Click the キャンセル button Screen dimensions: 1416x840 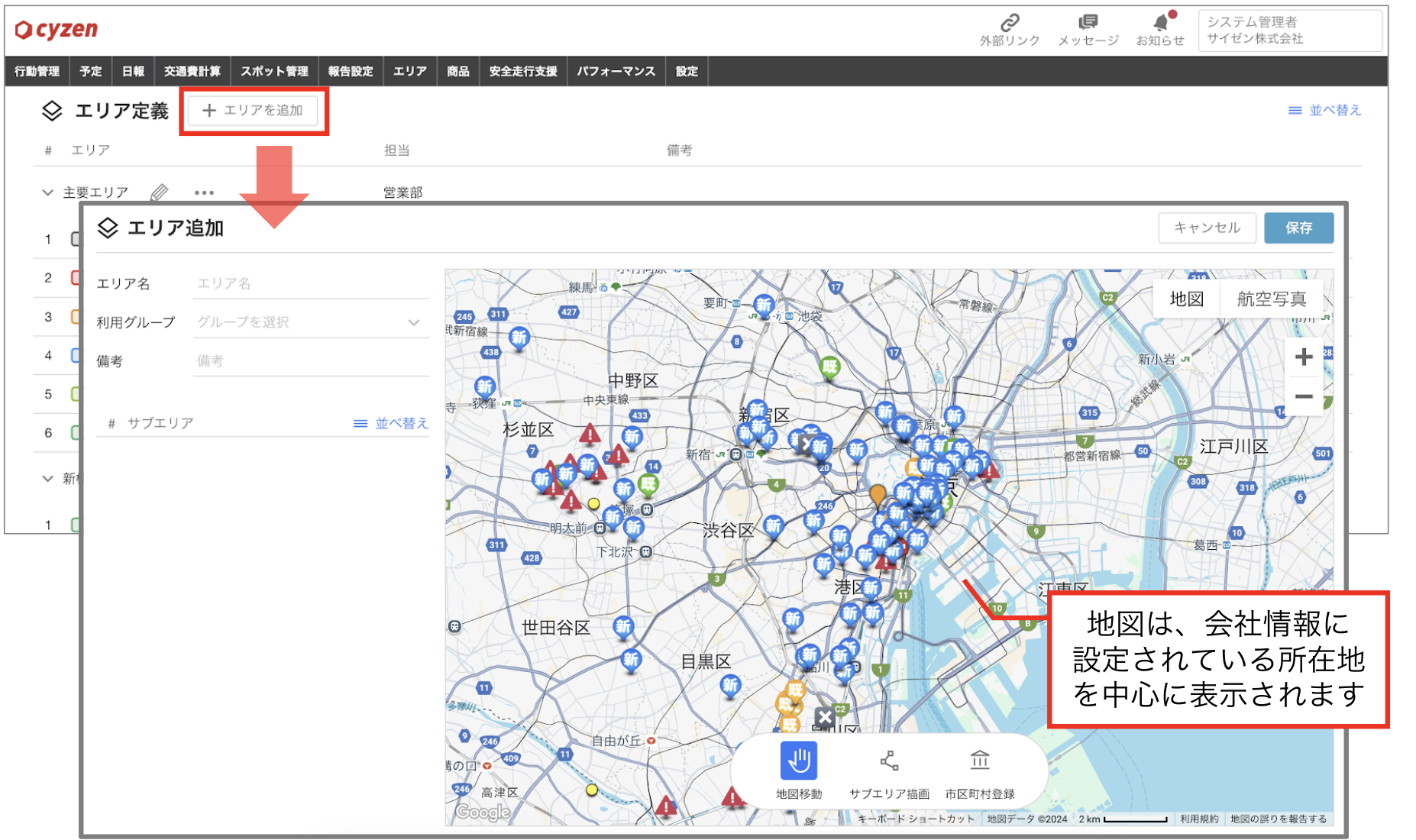point(1207,228)
